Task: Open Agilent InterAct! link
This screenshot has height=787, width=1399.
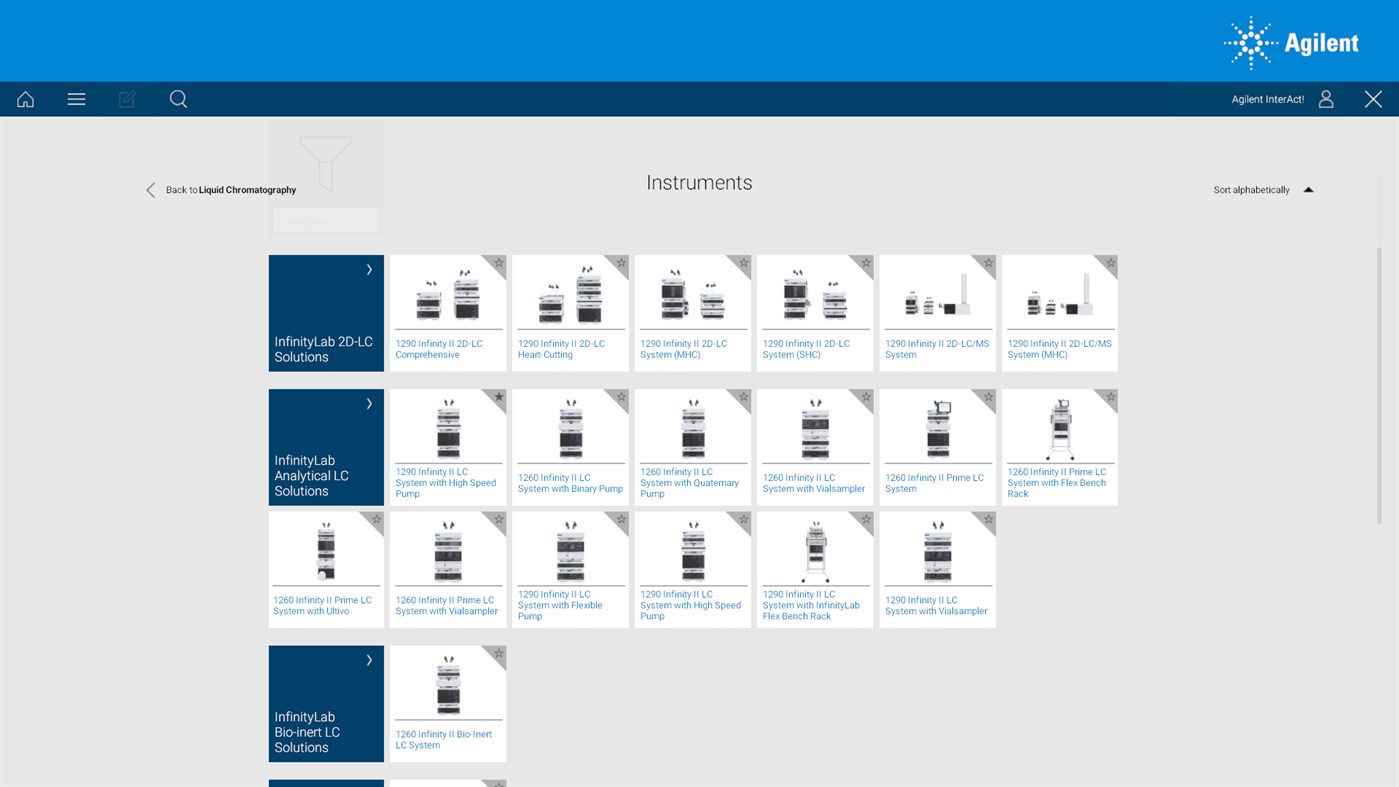Action: point(1268,99)
